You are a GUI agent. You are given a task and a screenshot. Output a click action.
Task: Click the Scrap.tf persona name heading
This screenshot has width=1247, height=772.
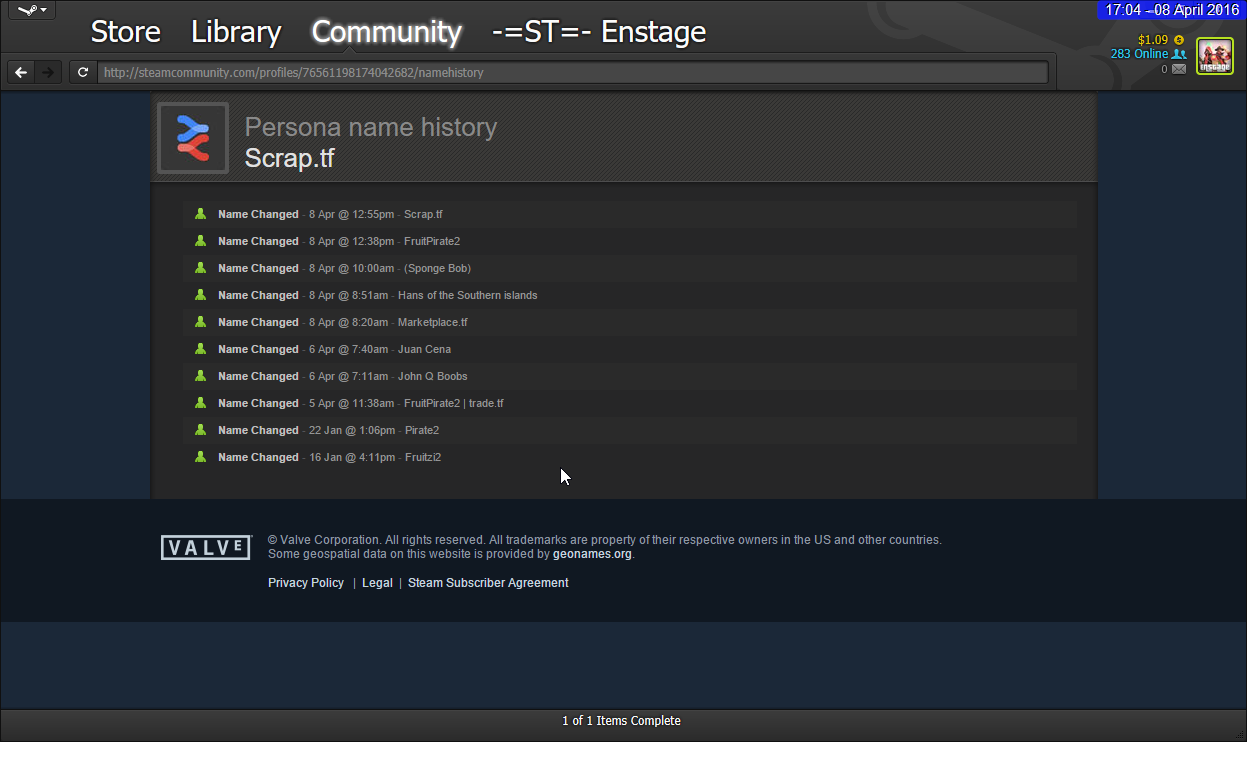289,158
